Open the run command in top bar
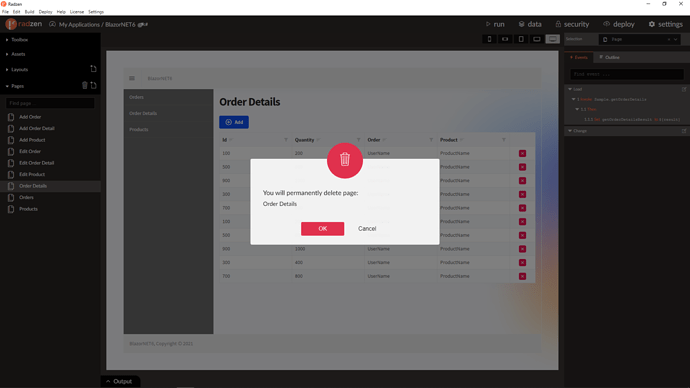The width and height of the screenshot is (690, 388). (x=495, y=24)
